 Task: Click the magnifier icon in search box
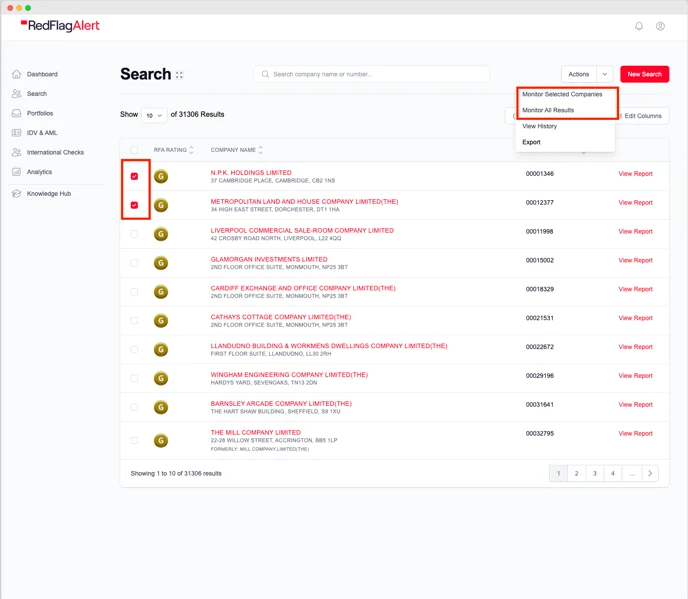pos(265,74)
